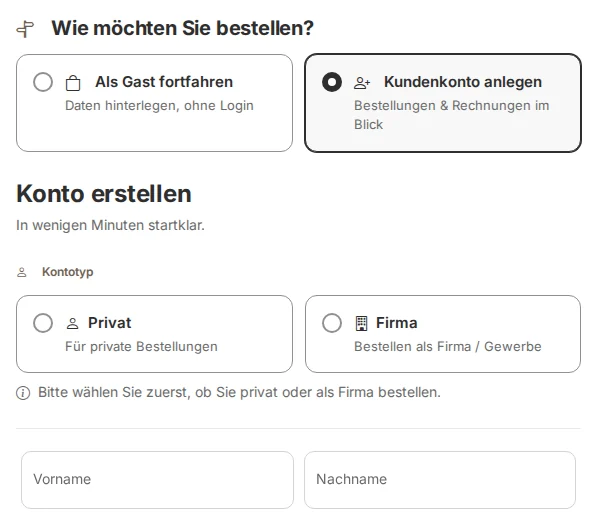This screenshot has height=525, width=597.
Task: Click the 'Privat' title text
Action: (110, 323)
